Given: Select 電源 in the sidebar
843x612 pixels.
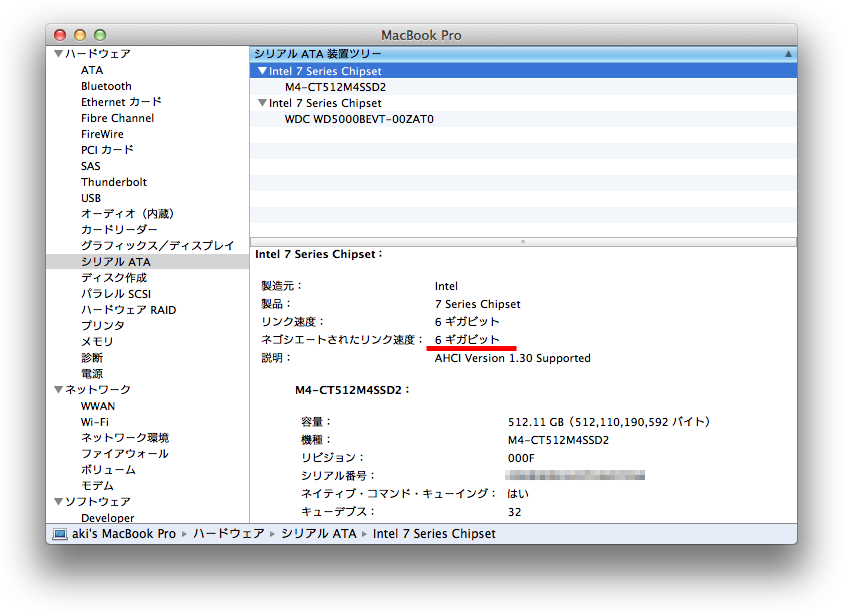Looking at the screenshot, I should [x=92, y=373].
